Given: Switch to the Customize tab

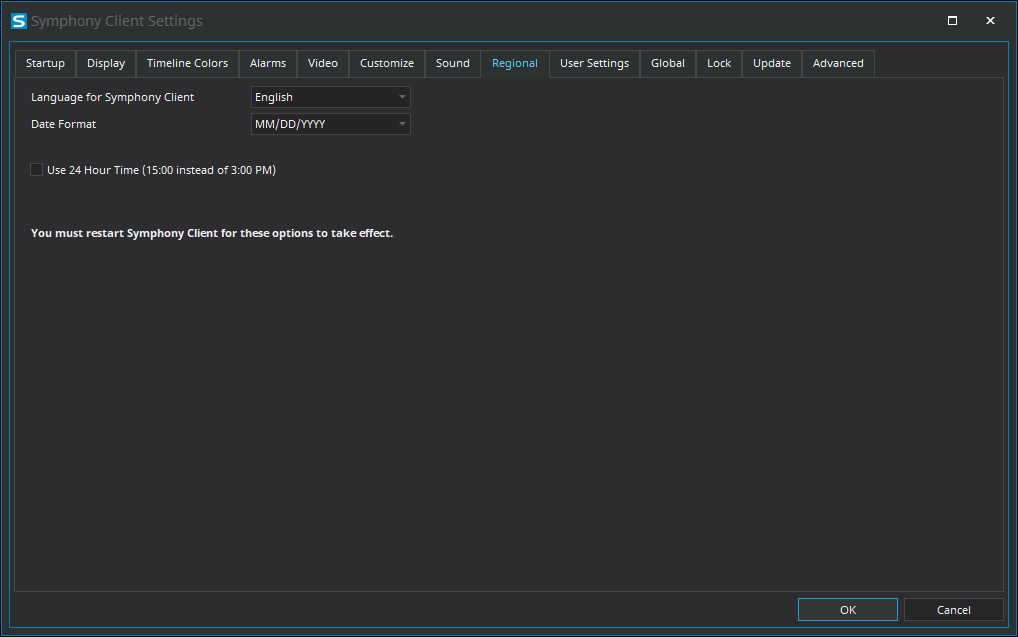Looking at the screenshot, I should (387, 64).
